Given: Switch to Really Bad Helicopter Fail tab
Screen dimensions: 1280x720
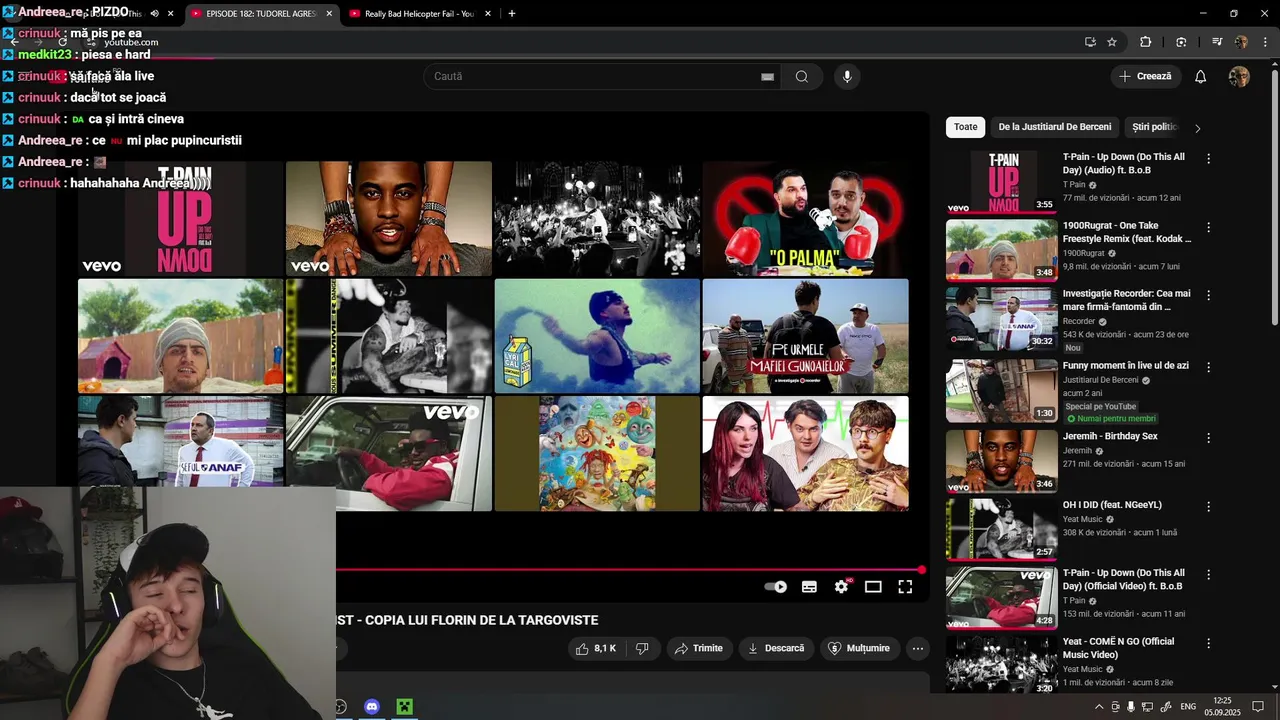Looking at the screenshot, I should tap(418, 14).
